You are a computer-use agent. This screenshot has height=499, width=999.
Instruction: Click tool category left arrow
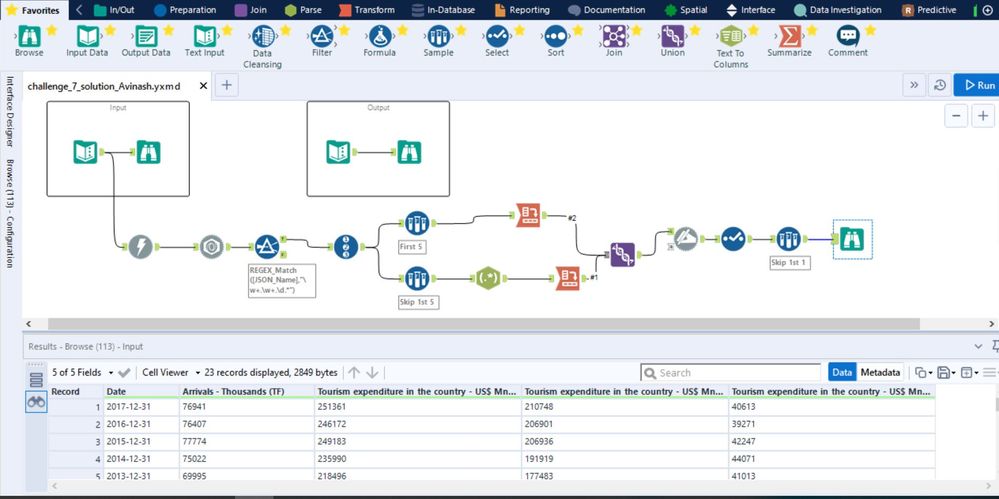[x=79, y=10]
